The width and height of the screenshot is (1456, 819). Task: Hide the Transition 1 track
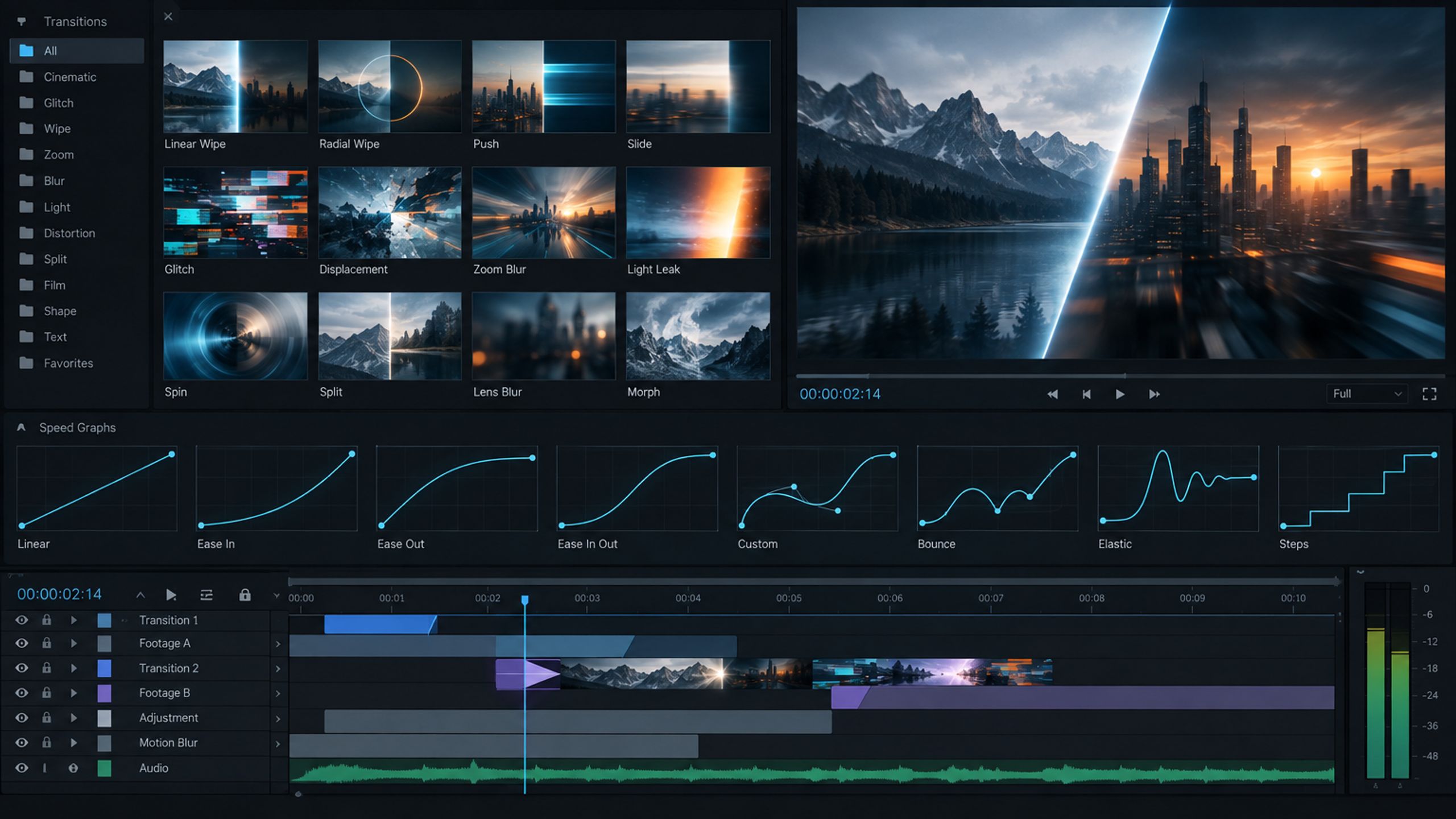(x=22, y=620)
